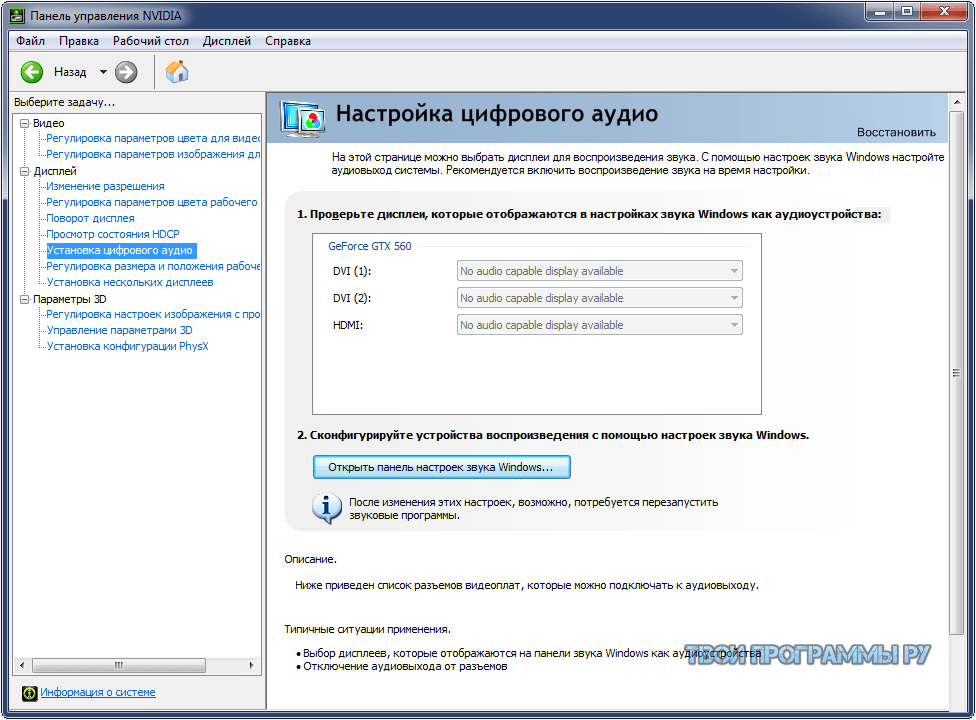Click Открыть панель настроек звука Windows button

point(441,467)
